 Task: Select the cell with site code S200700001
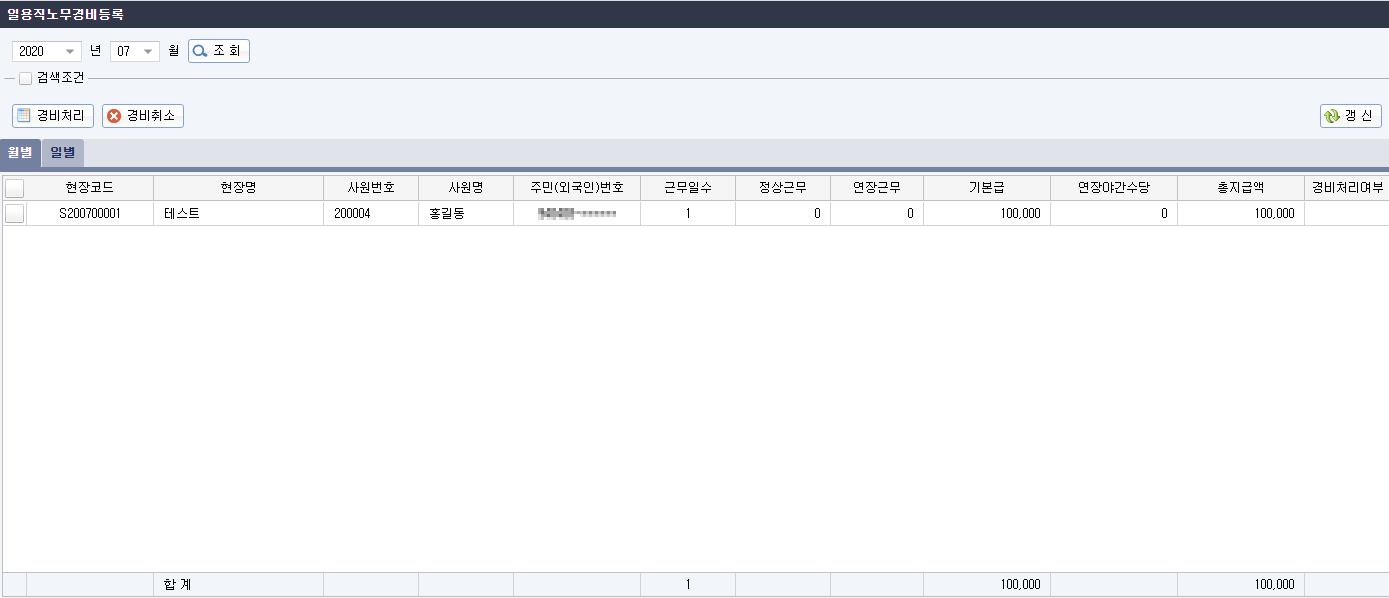point(90,213)
